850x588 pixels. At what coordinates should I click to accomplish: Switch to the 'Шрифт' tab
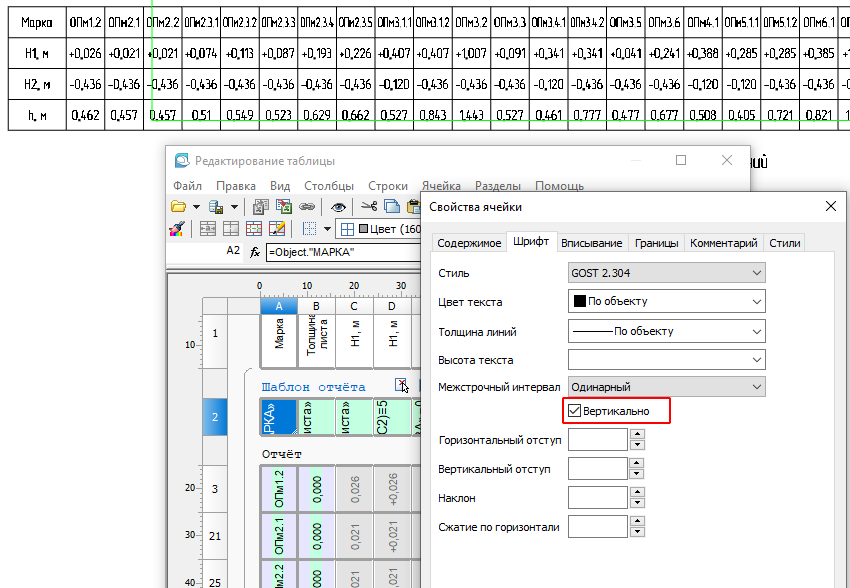(x=531, y=242)
